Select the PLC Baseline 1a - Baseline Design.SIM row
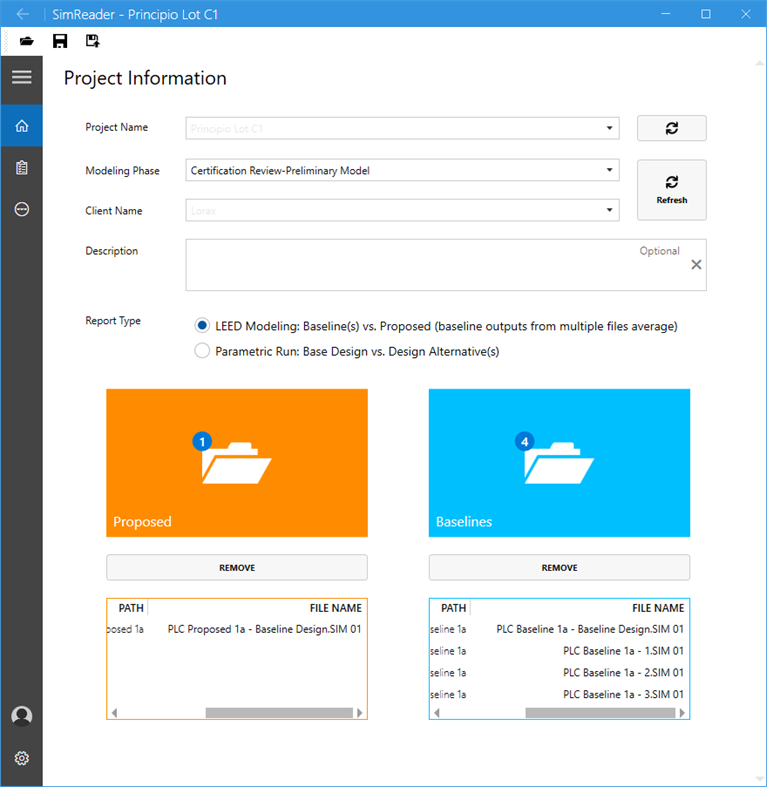This screenshot has height=787, width=767. (x=559, y=629)
